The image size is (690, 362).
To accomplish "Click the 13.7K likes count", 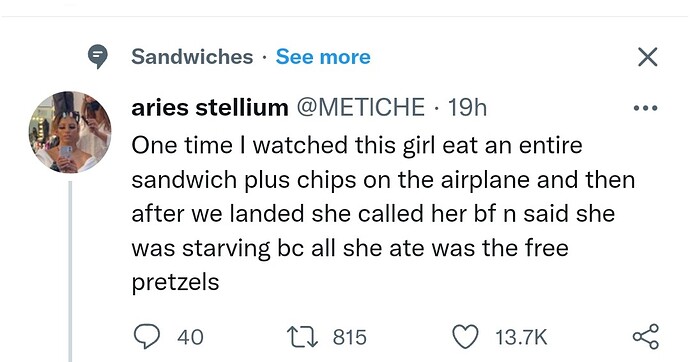I will click(521, 337).
